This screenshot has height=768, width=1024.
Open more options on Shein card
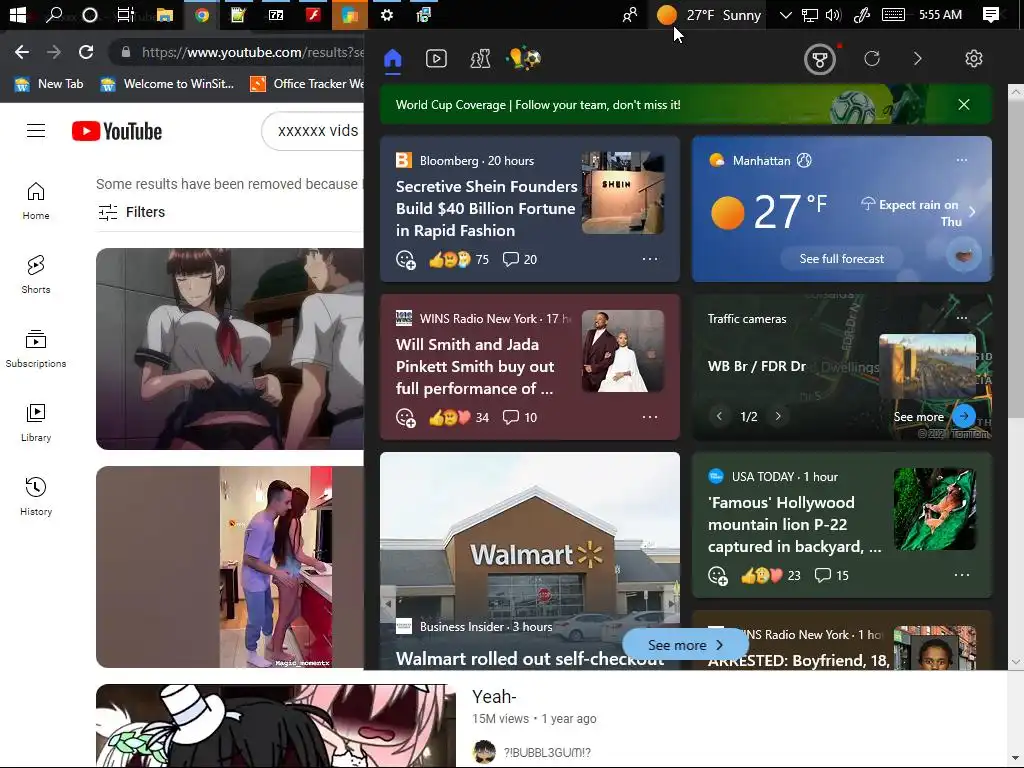pyautogui.click(x=650, y=259)
